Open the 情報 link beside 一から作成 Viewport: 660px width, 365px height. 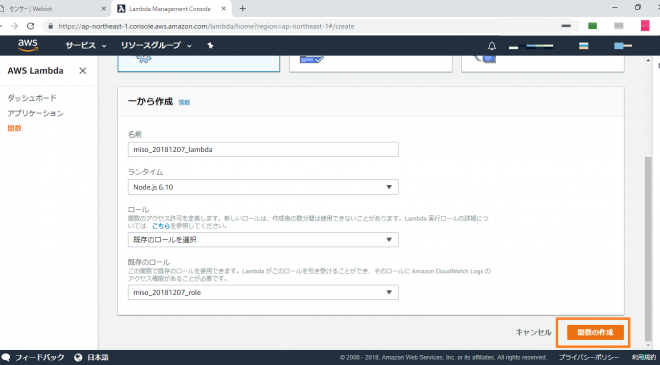click(x=184, y=102)
